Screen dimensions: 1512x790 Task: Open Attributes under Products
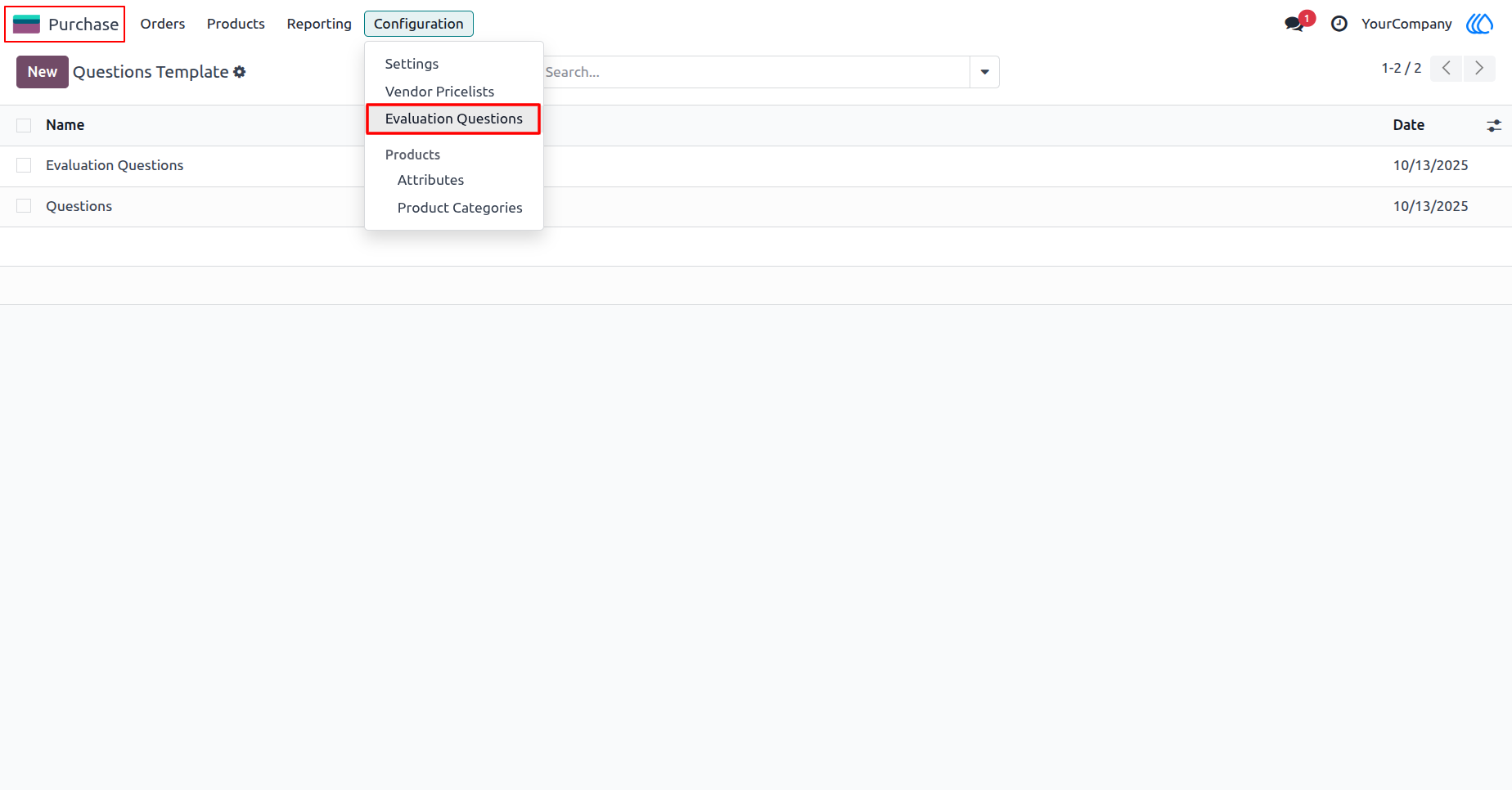(x=430, y=180)
